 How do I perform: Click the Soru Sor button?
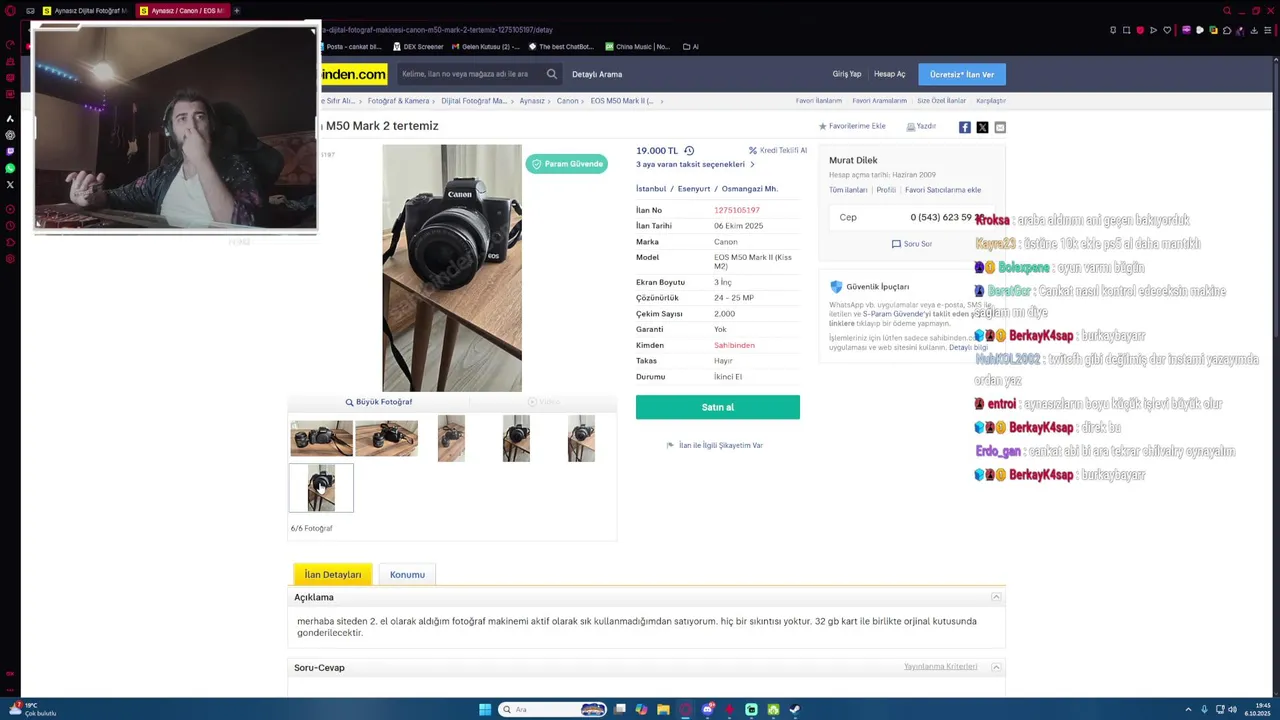(912, 244)
